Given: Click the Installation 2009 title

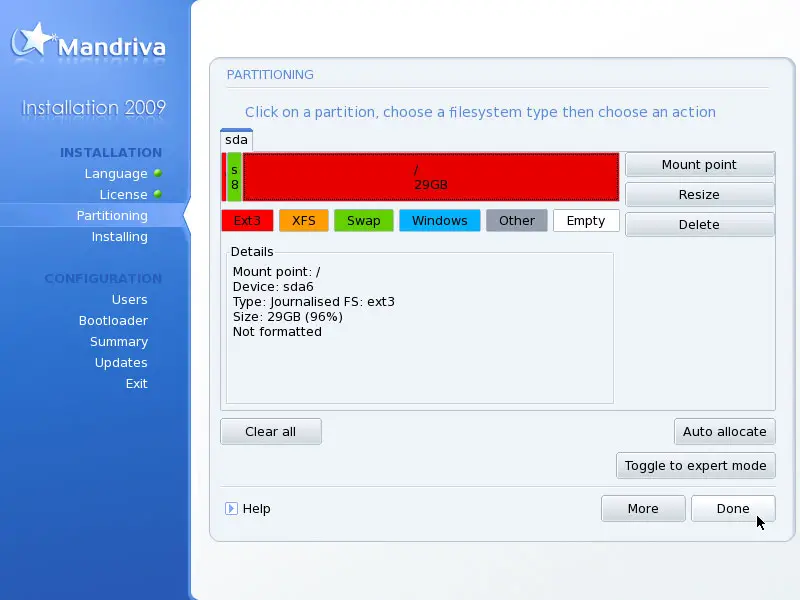Looking at the screenshot, I should (x=93, y=108).
